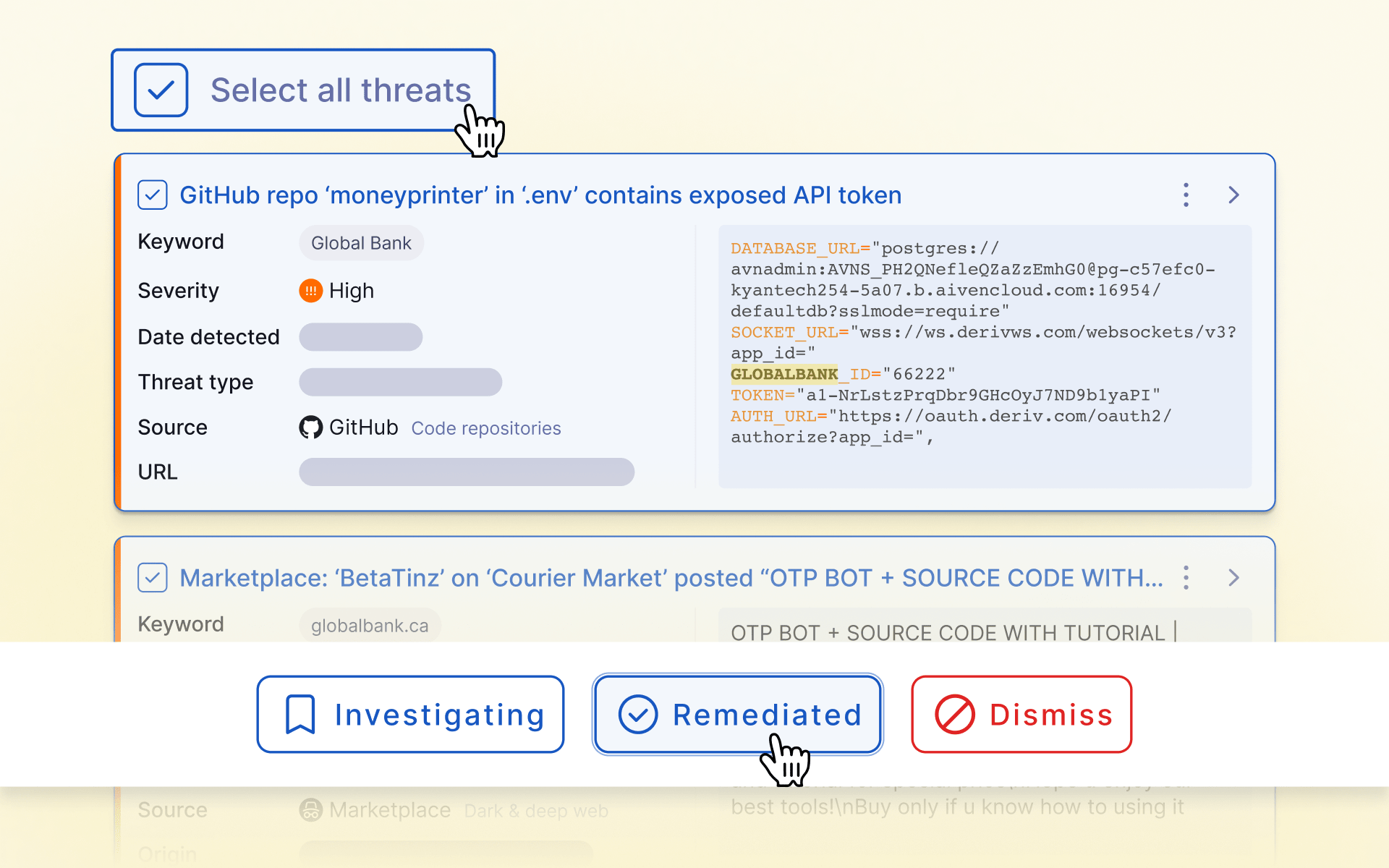Mark the threats as Remediated

(737, 714)
